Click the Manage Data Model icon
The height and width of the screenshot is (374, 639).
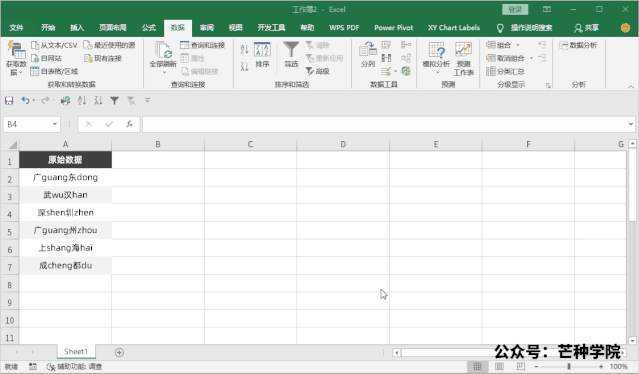pos(406,71)
